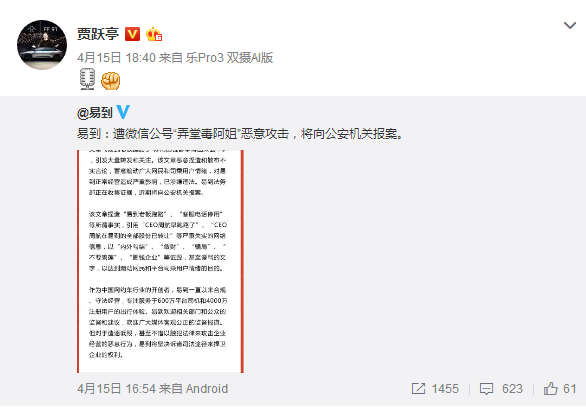
Task: Click the blue V badge beside 易到
Action: coord(123,112)
